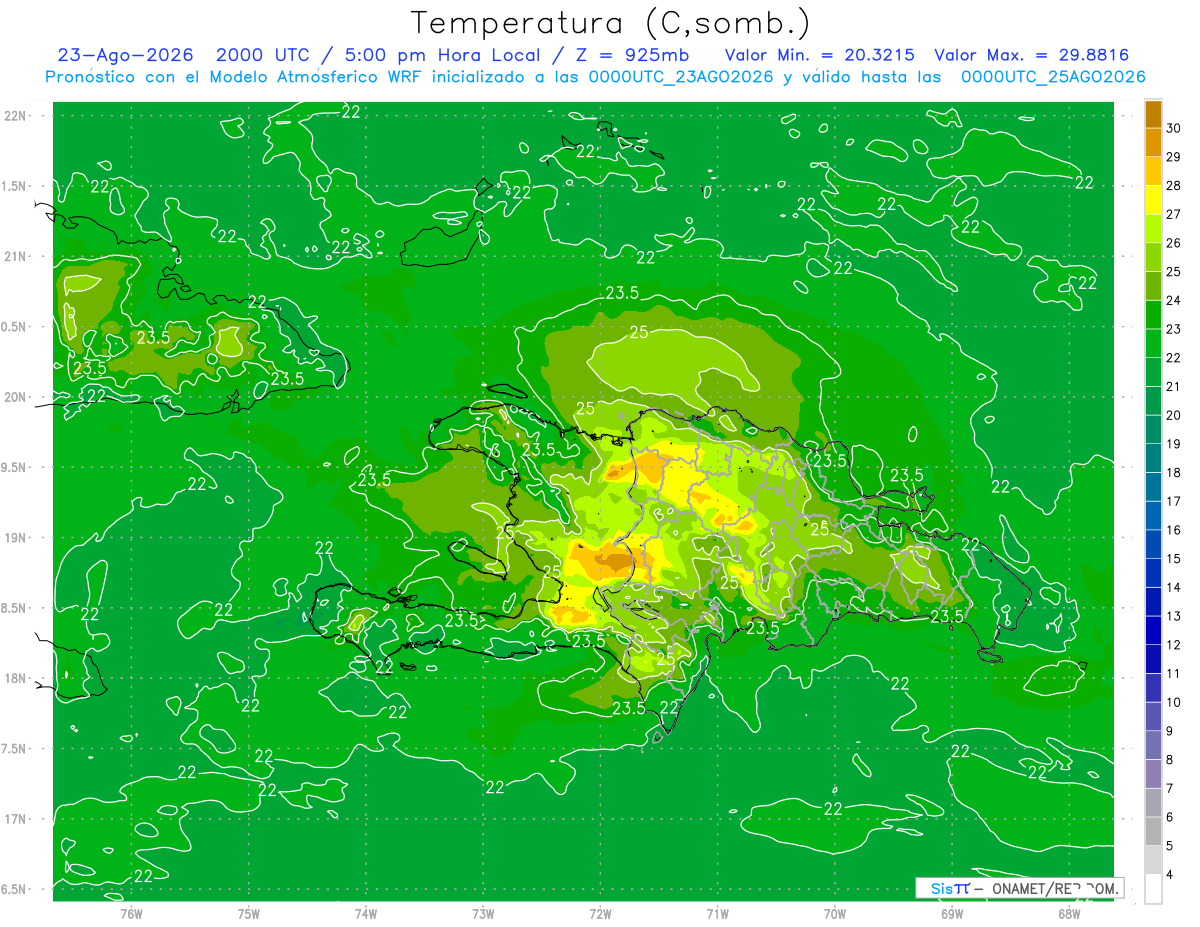The width and height of the screenshot is (1200, 927).
Task: Pick the orange swatch between 29 and 30
Action: (x=1153, y=142)
